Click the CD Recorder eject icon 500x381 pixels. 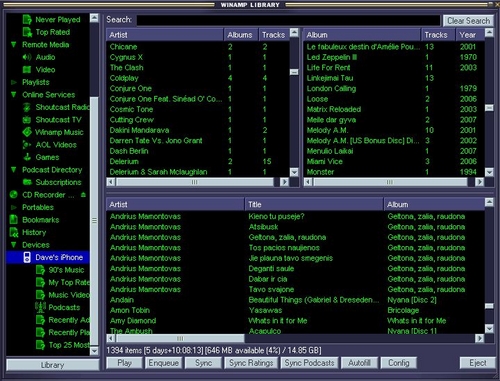tap(83, 194)
